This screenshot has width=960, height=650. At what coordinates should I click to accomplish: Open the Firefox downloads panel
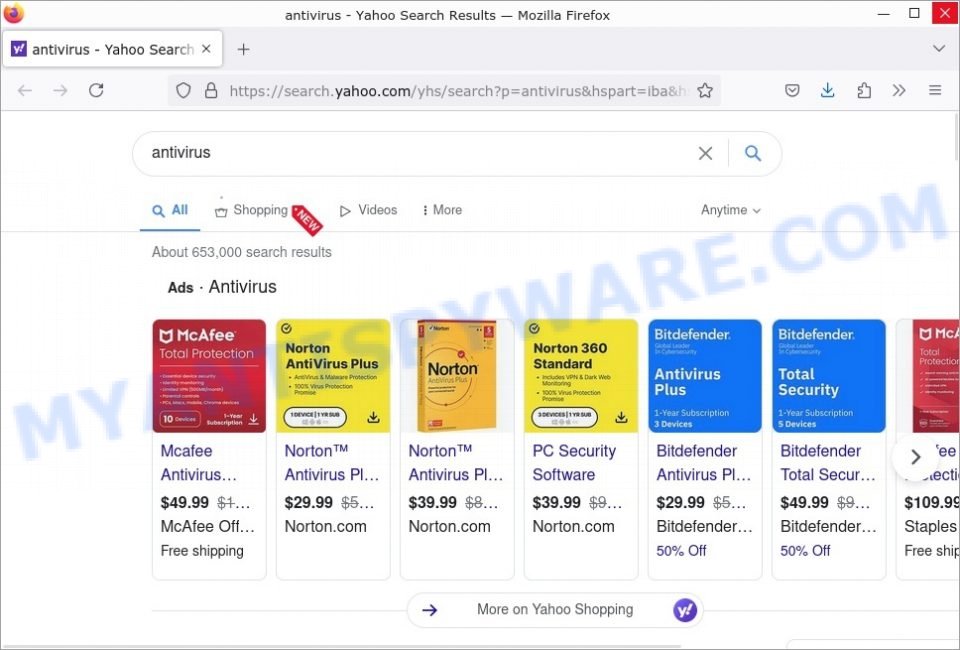point(827,91)
